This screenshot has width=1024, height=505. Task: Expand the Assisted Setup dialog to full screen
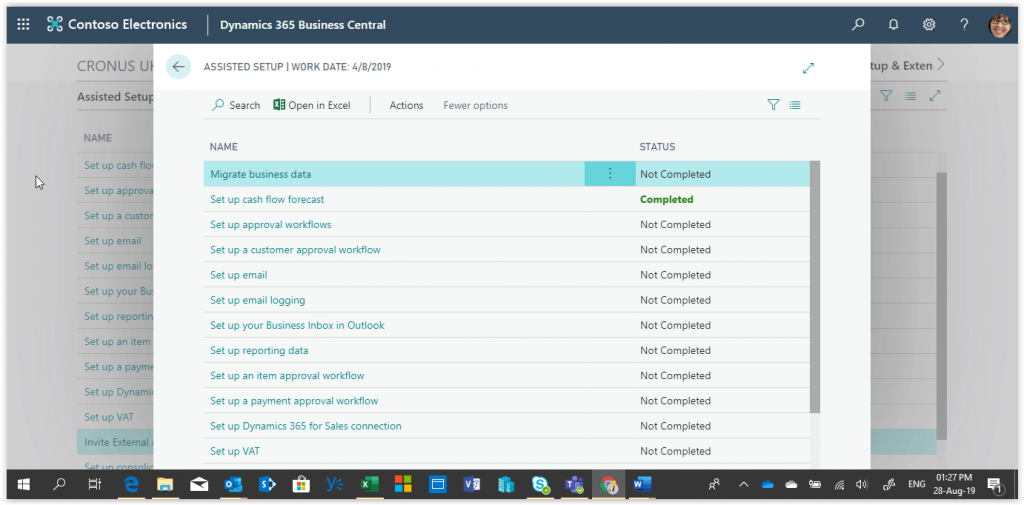click(808, 68)
